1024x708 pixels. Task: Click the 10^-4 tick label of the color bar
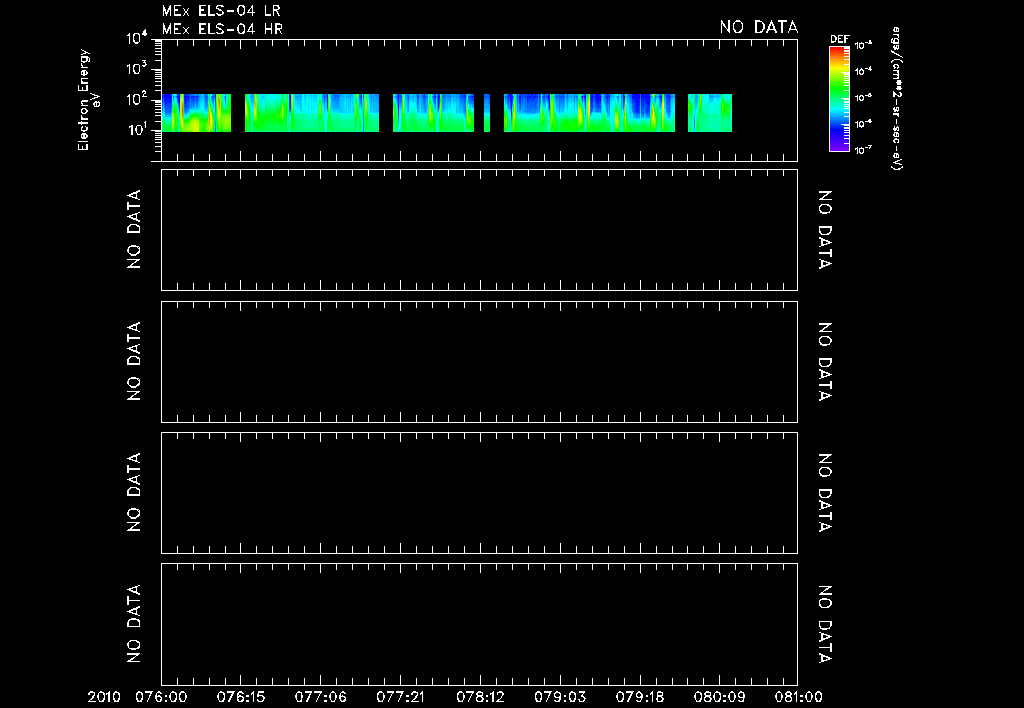coord(863,71)
